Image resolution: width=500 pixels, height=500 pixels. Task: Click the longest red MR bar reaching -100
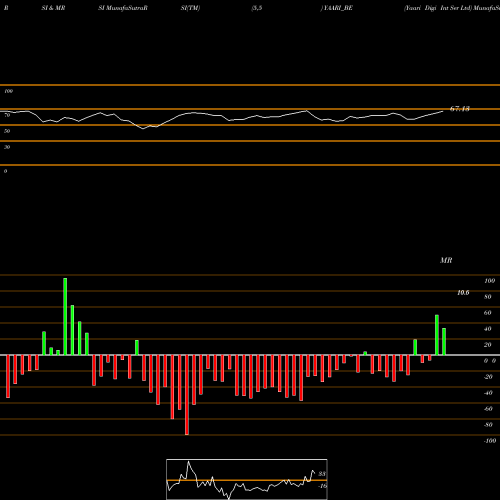point(187,395)
